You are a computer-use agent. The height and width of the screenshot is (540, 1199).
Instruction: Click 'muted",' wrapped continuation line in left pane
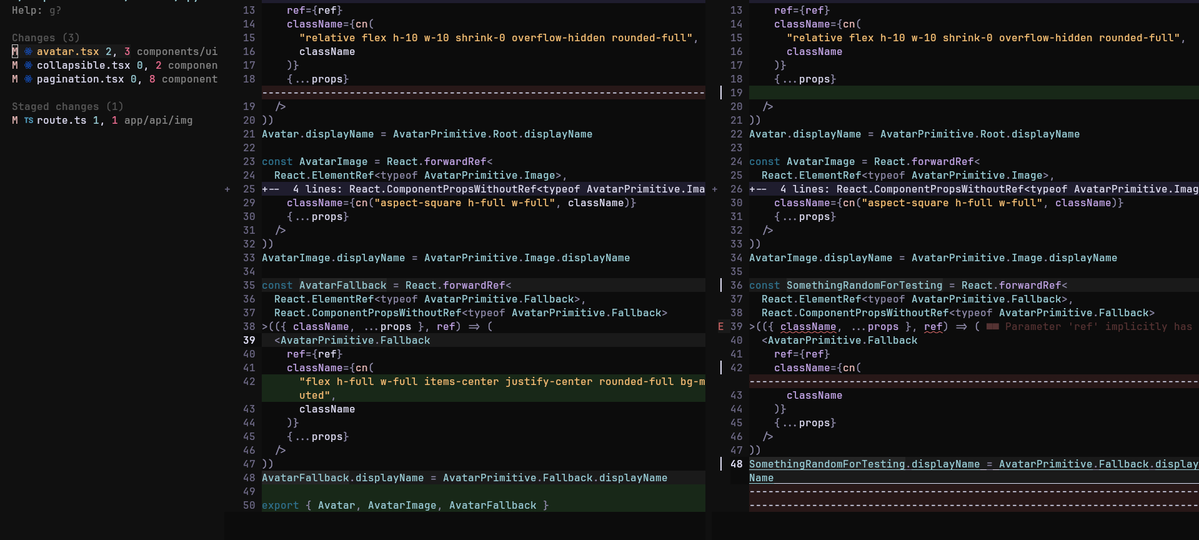317,395
